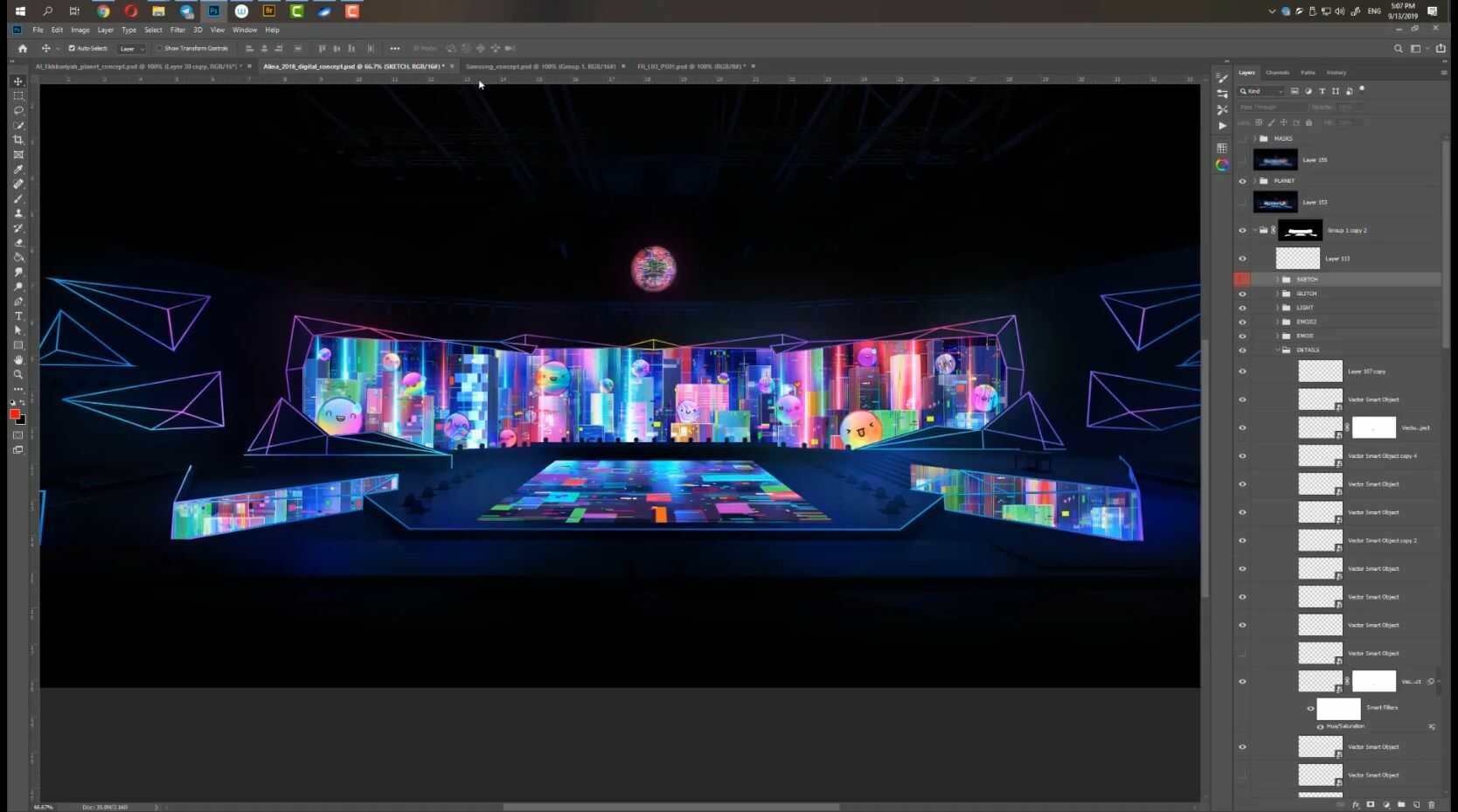Add a layer style using the fx icon
Image resolution: width=1458 pixels, height=812 pixels.
point(1356,804)
